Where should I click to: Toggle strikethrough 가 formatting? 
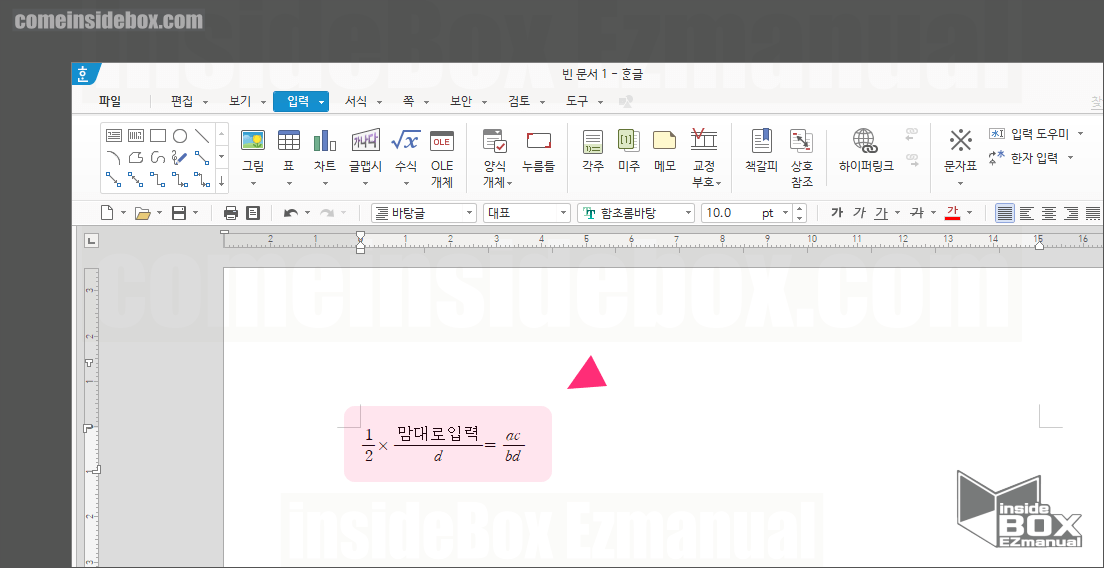point(917,213)
